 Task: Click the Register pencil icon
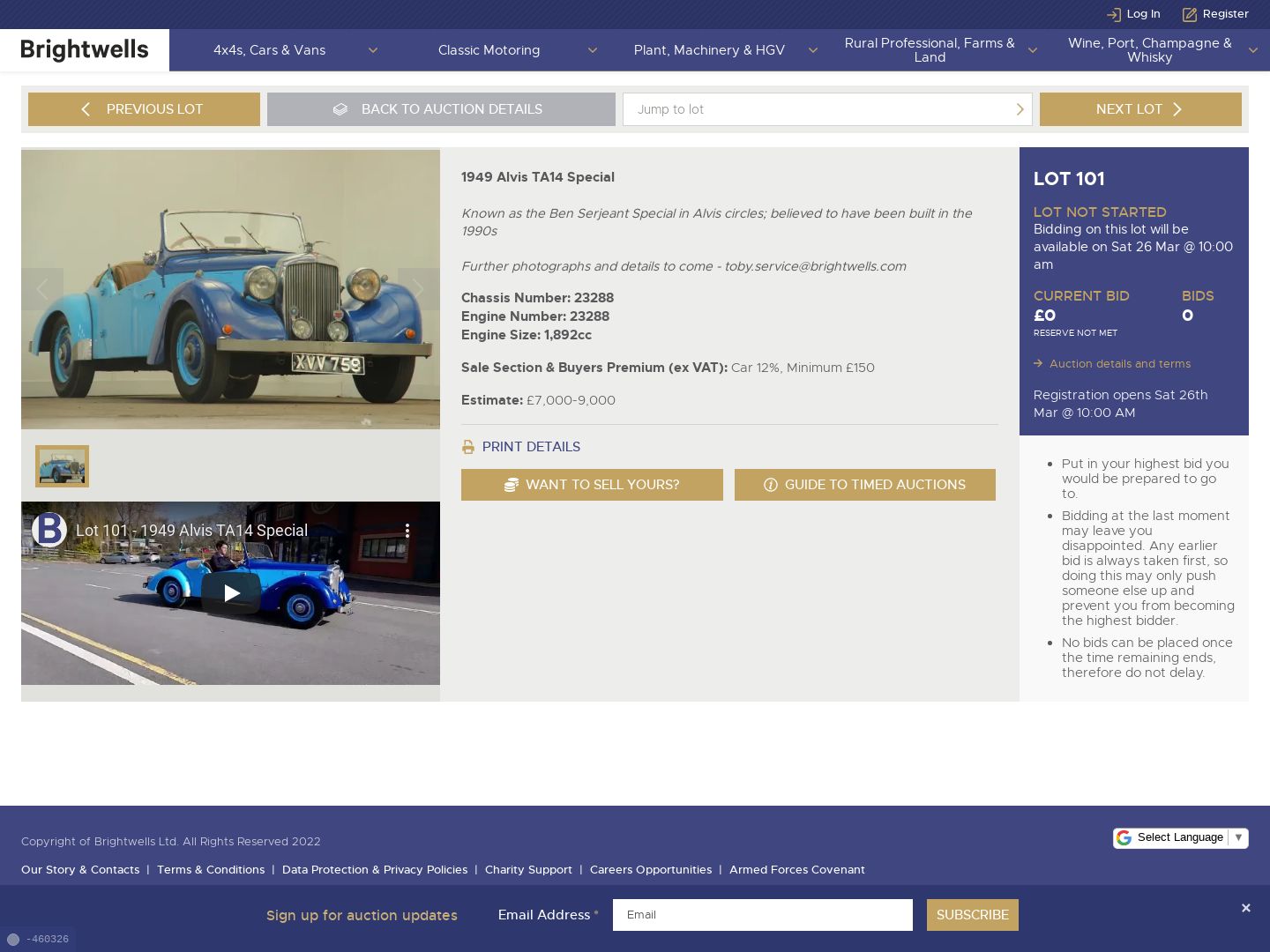click(x=1190, y=14)
